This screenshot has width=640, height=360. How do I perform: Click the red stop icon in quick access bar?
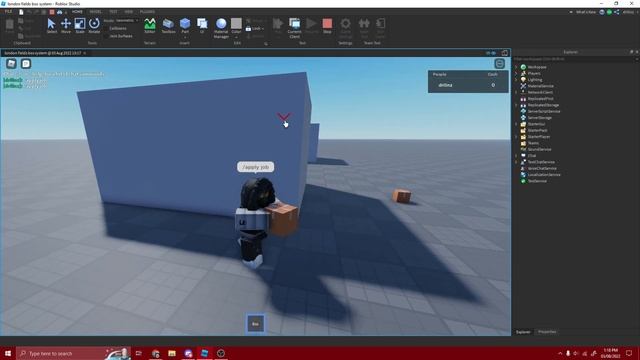(x=52, y=12)
